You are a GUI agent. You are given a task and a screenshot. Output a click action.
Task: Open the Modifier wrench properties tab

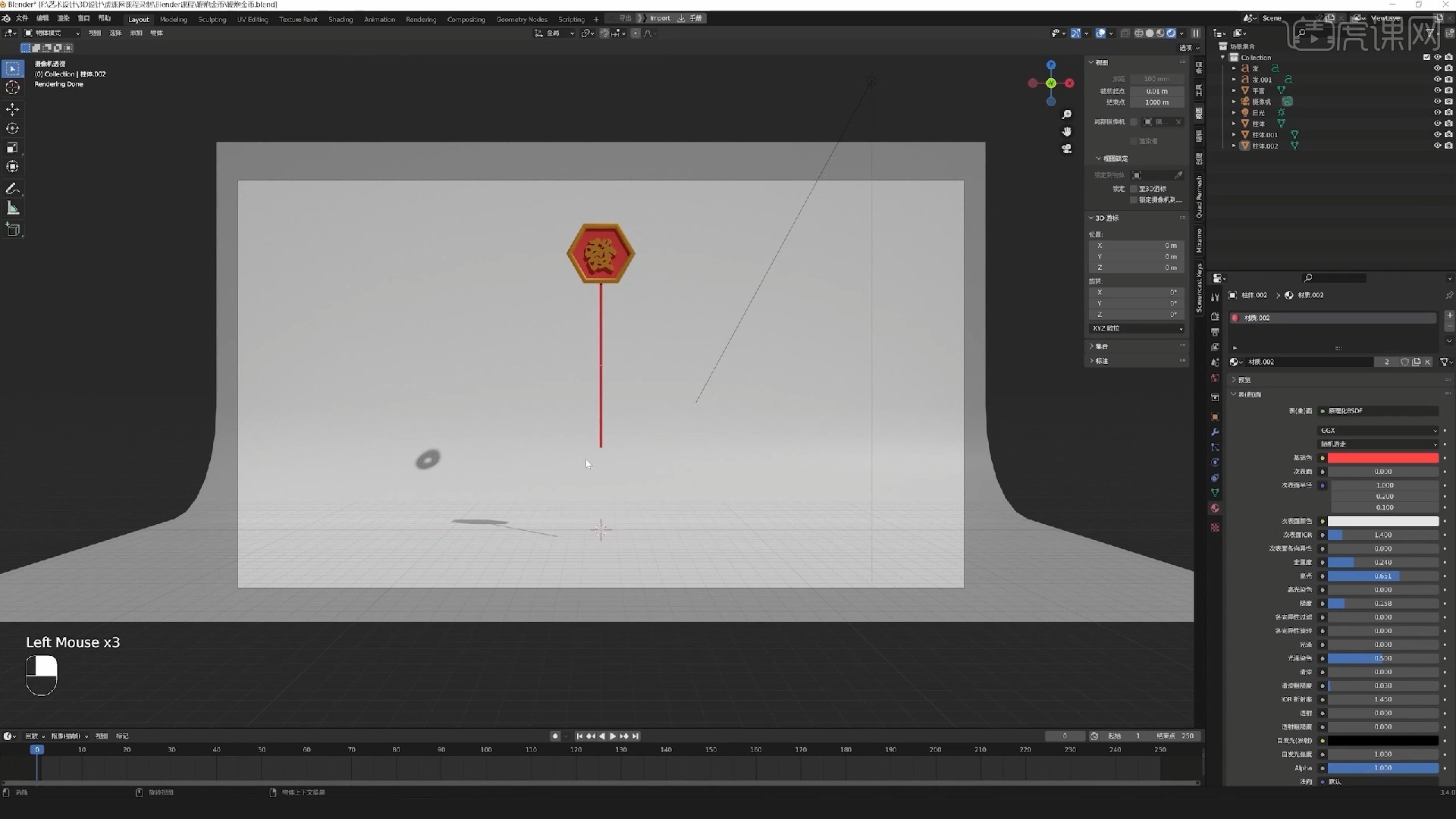click(x=1215, y=432)
